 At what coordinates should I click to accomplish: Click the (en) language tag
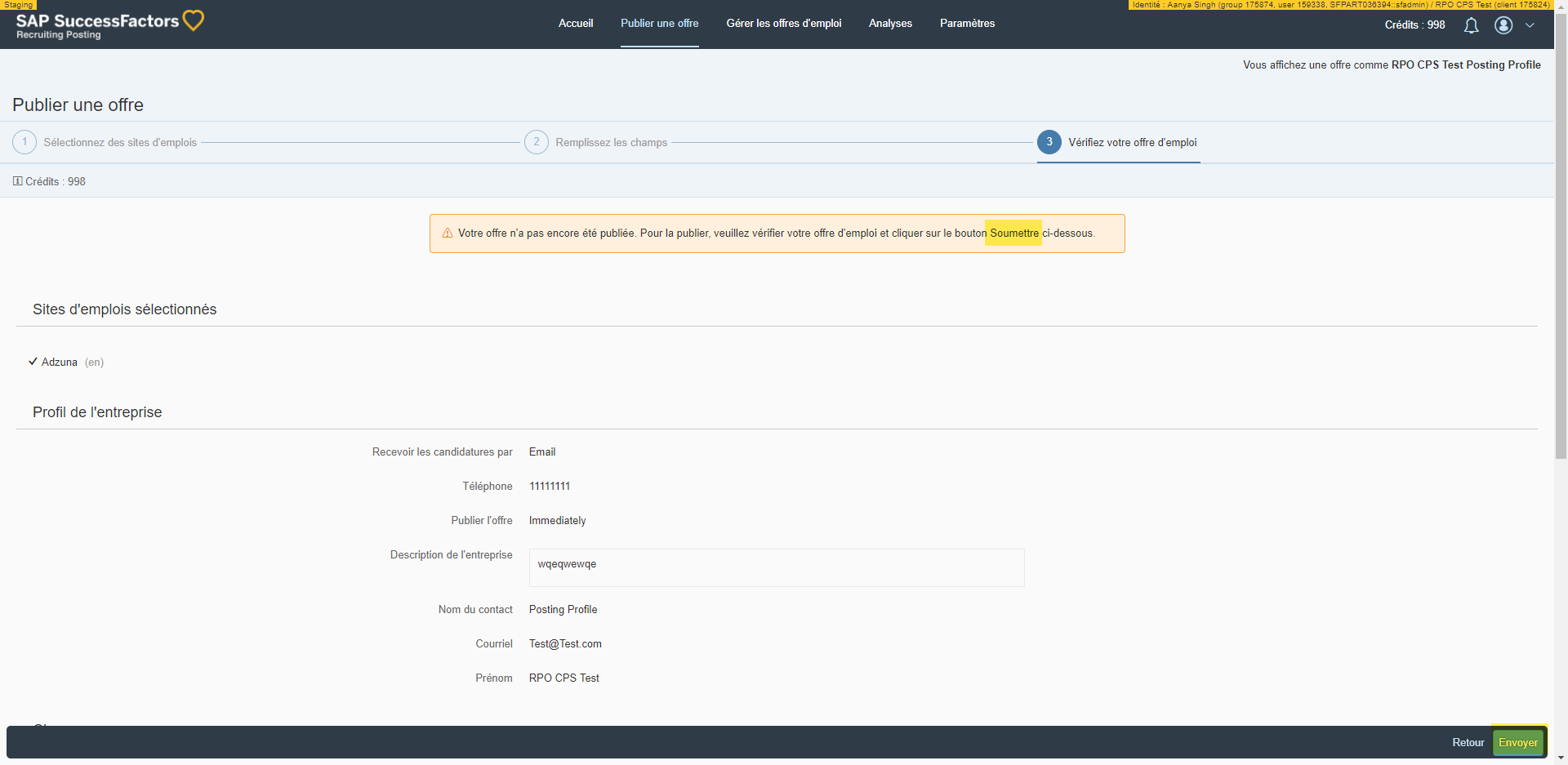(x=95, y=362)
